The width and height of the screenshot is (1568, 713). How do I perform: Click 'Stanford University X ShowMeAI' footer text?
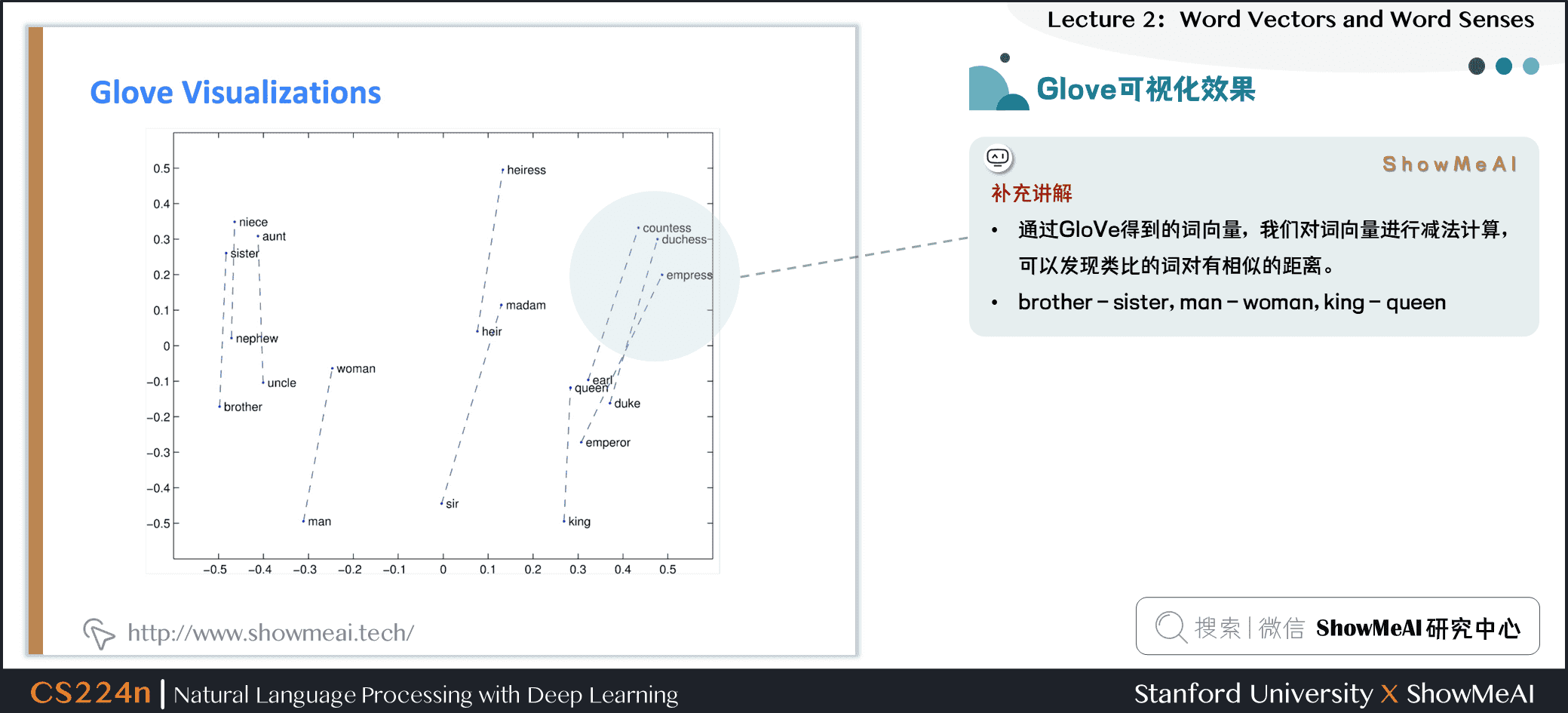click(1333, 693)
